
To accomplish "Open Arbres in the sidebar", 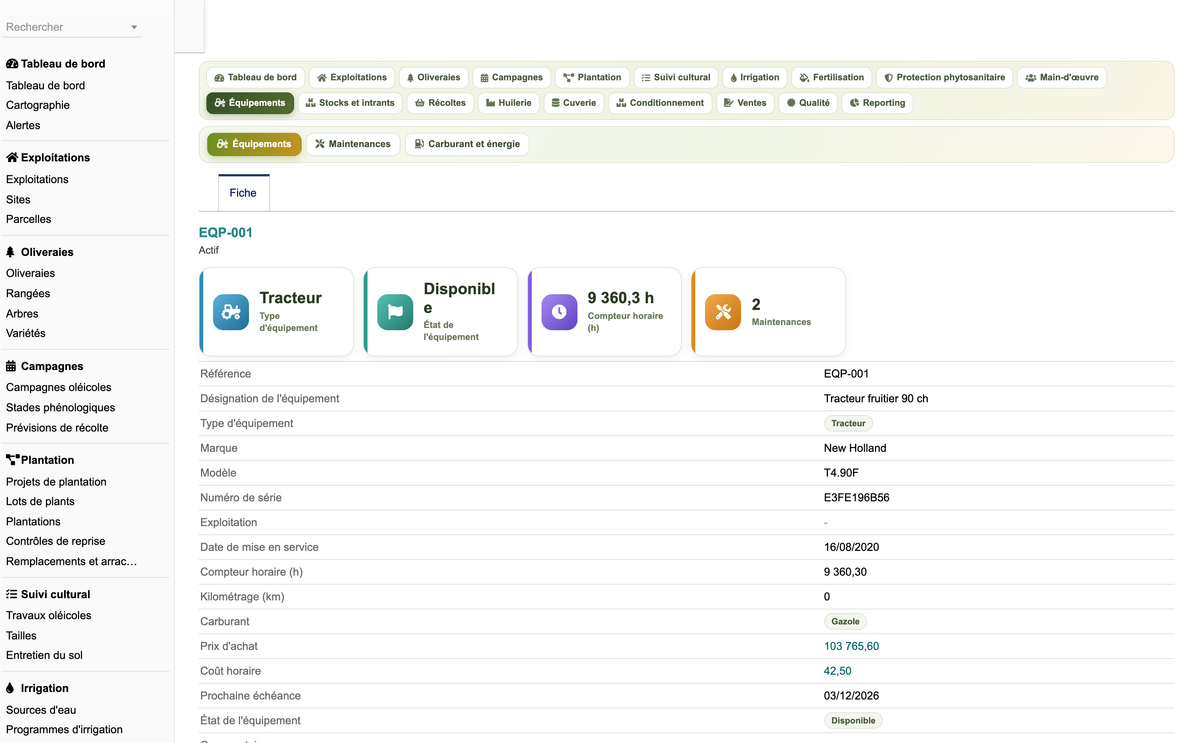I will [22, 313].
